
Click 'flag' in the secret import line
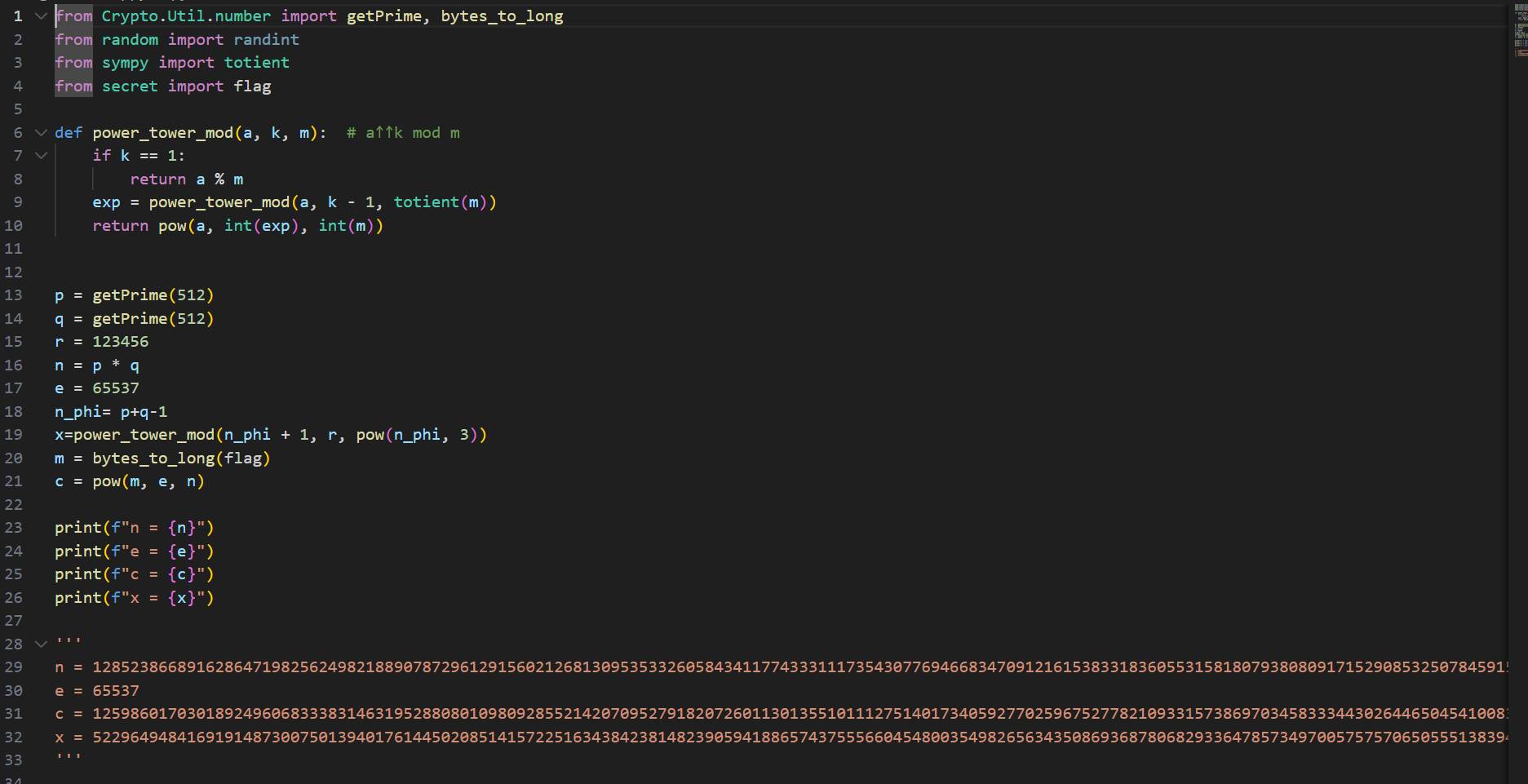252,86
